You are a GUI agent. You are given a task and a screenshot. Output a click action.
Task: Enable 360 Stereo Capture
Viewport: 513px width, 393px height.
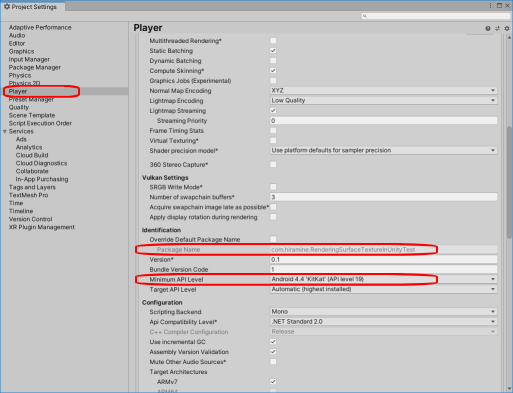[x=273, y=164]
